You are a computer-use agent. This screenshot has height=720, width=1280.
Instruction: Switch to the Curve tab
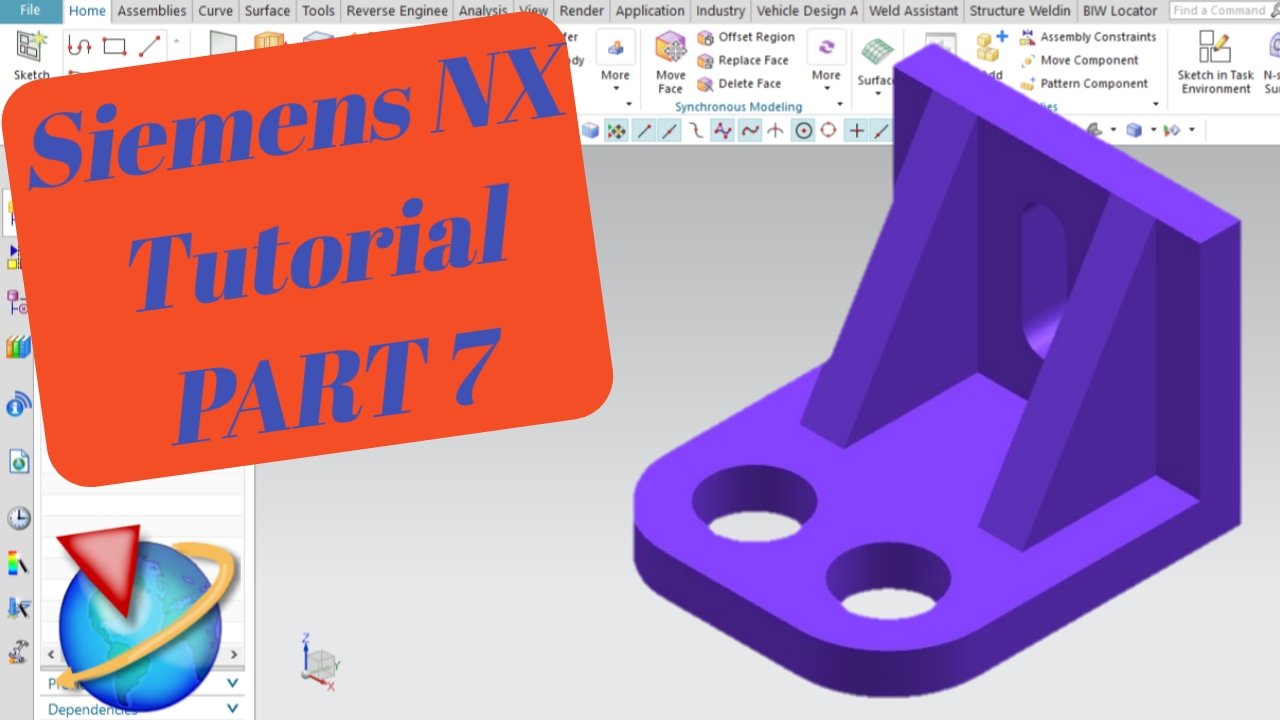tap(216, 11)
